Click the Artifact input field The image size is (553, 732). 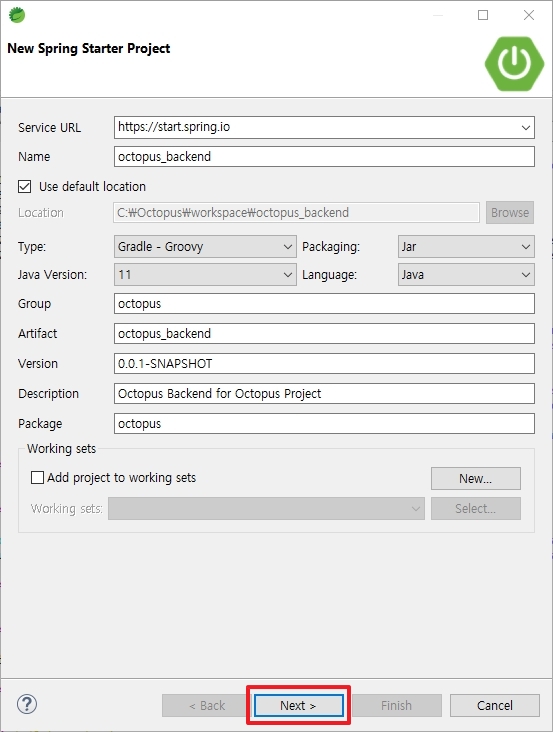click(324, 334)
